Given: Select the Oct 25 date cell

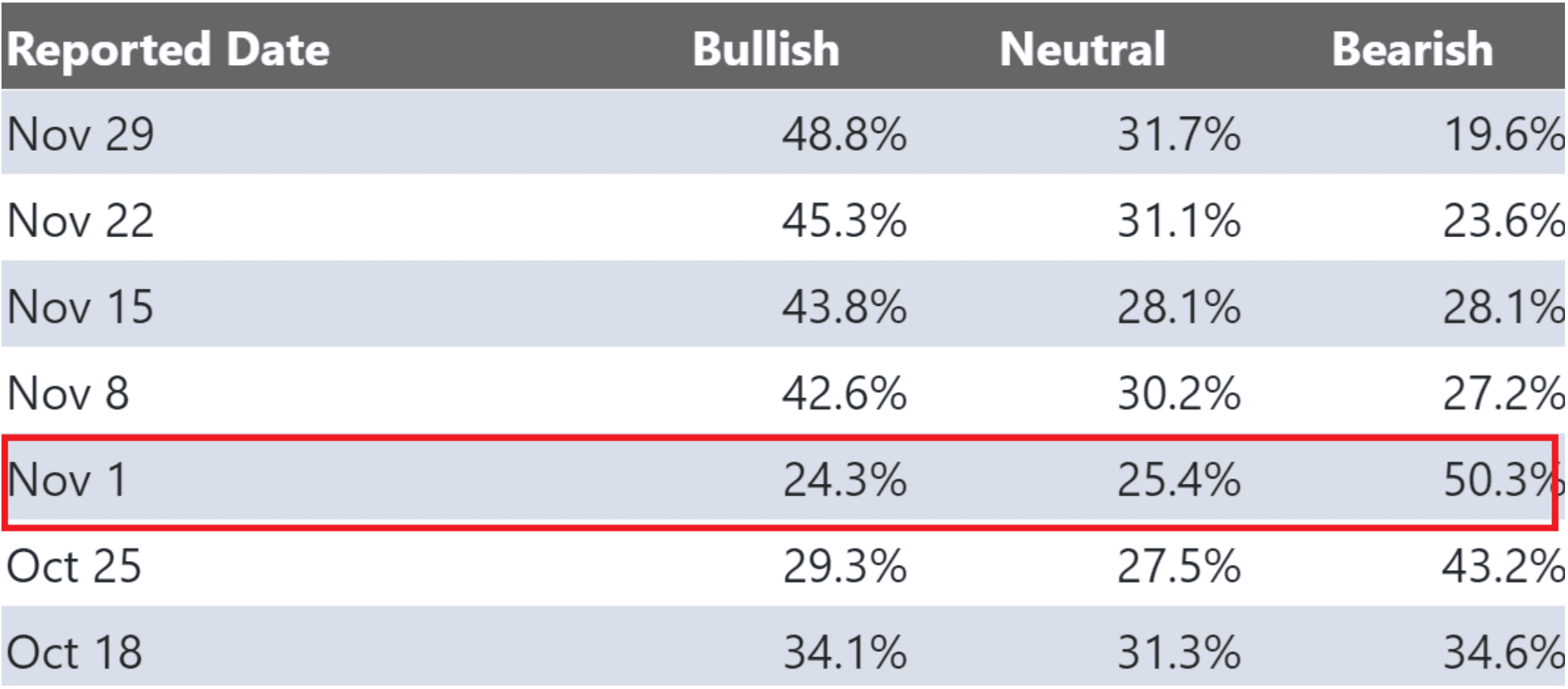Looking at the screenshot, I should point(74,566).
